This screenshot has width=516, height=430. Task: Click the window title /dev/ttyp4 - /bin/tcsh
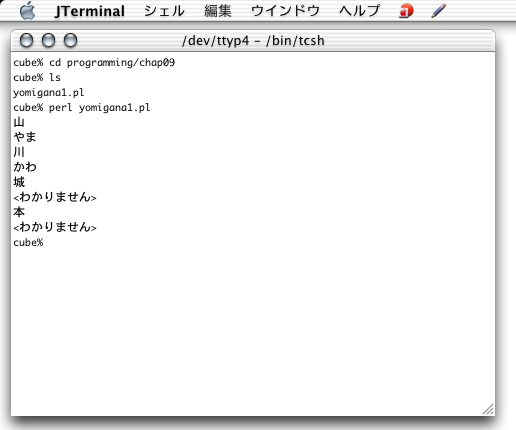coord(253,41)
